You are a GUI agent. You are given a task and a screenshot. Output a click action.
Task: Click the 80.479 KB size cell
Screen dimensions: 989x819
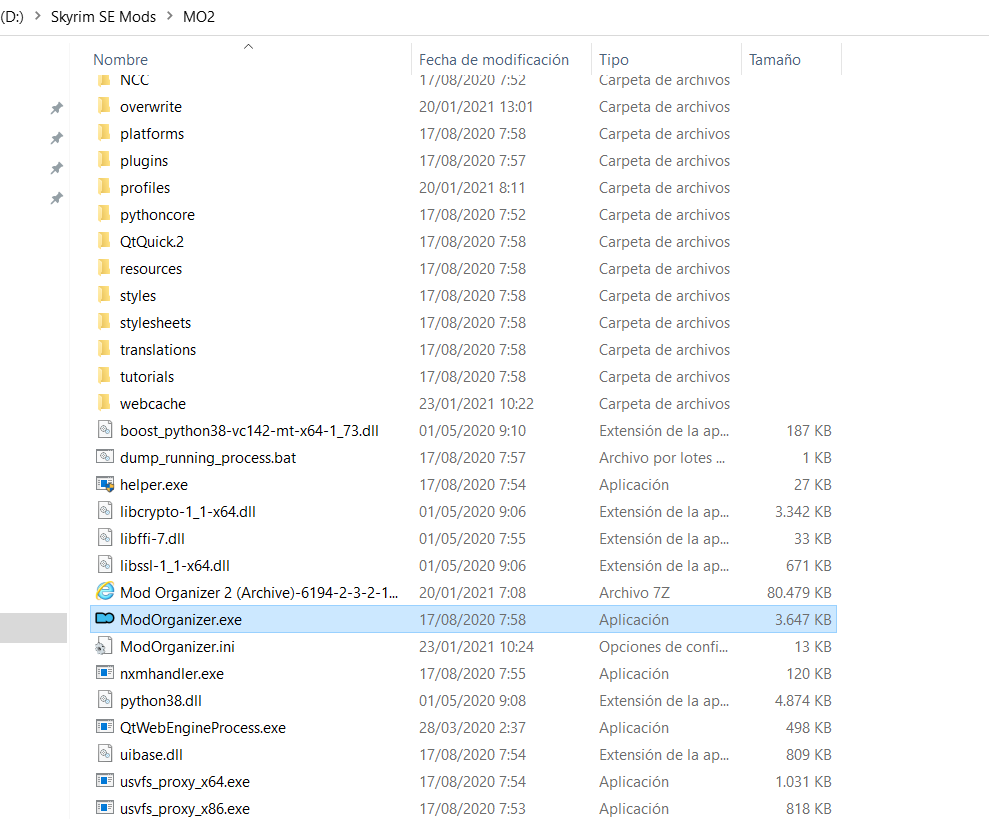tap(799, 592)
